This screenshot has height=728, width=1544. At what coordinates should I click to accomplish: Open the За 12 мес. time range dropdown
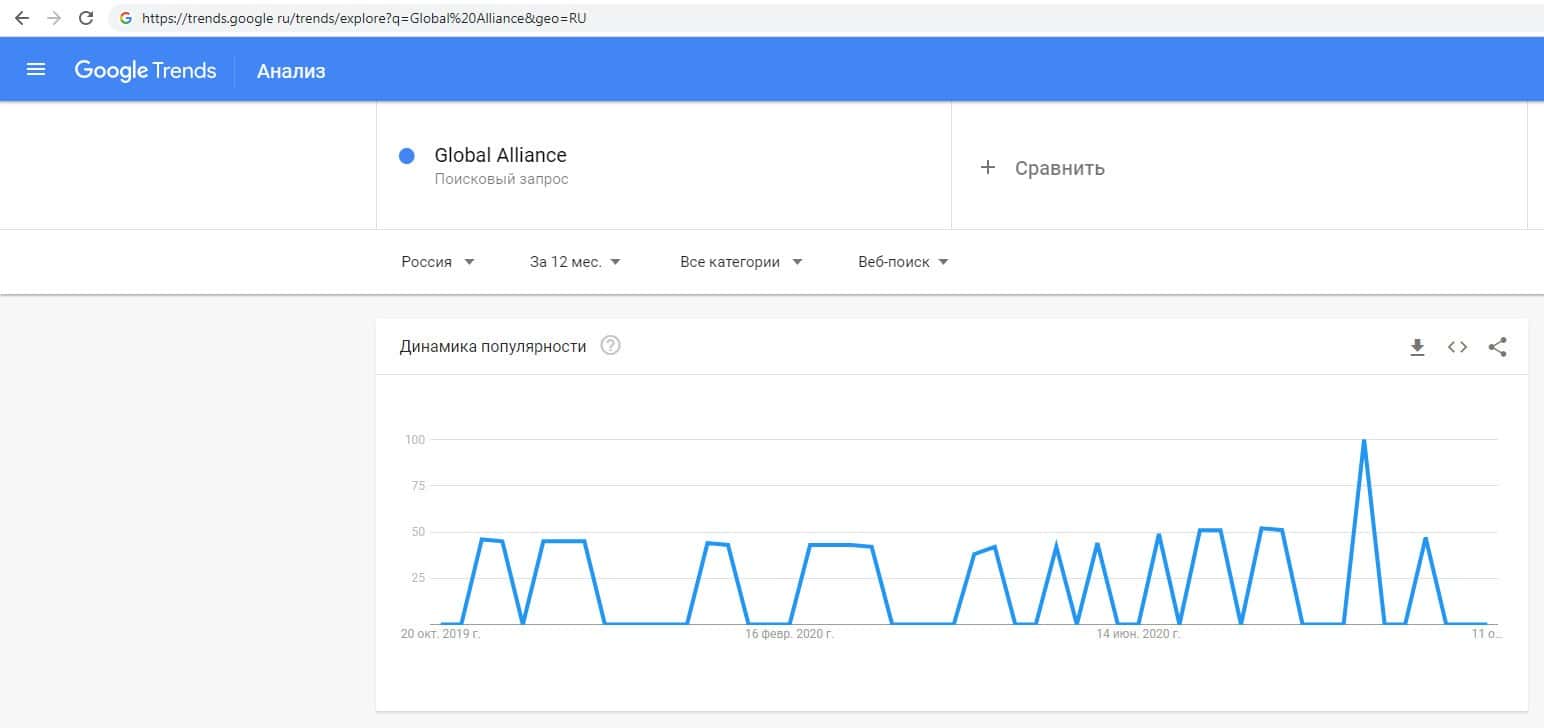(575, 262)
